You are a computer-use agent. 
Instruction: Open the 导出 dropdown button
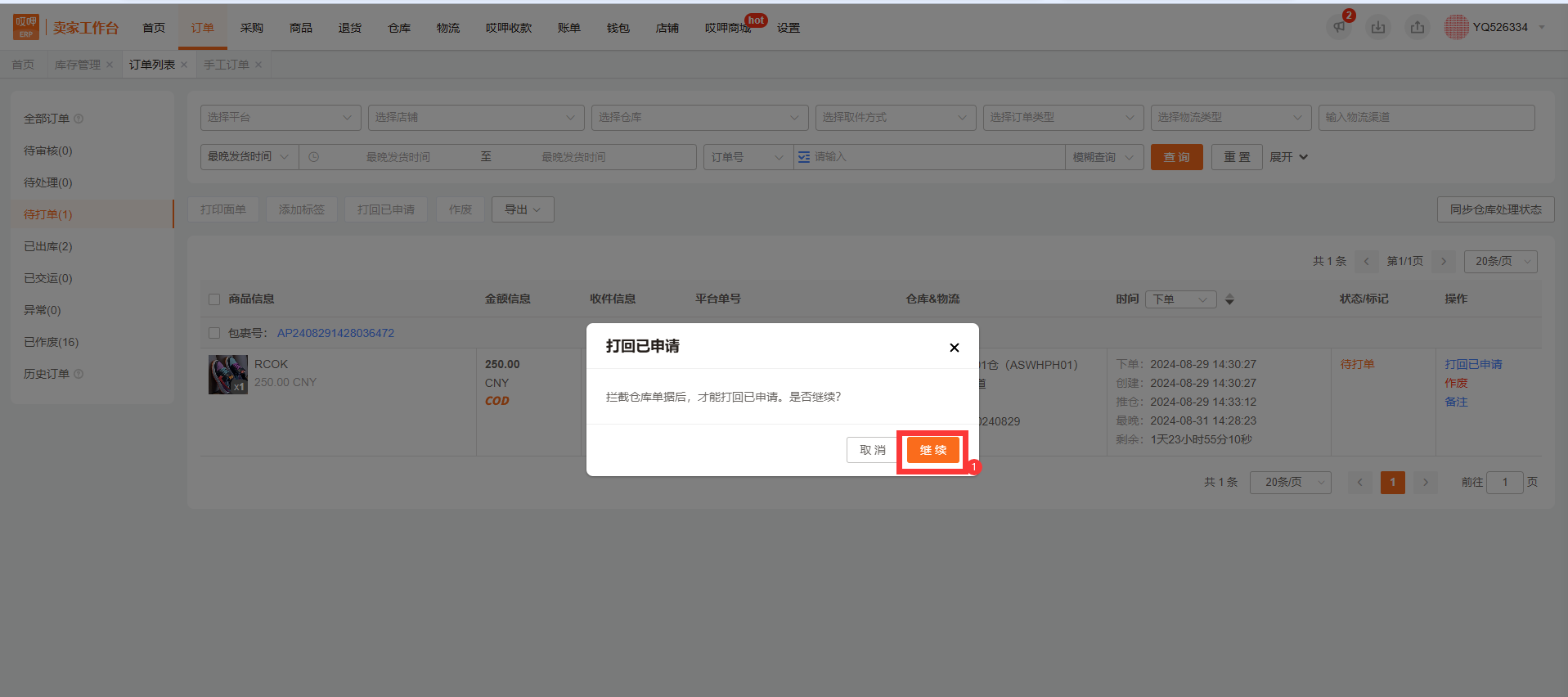pos(523,209)
